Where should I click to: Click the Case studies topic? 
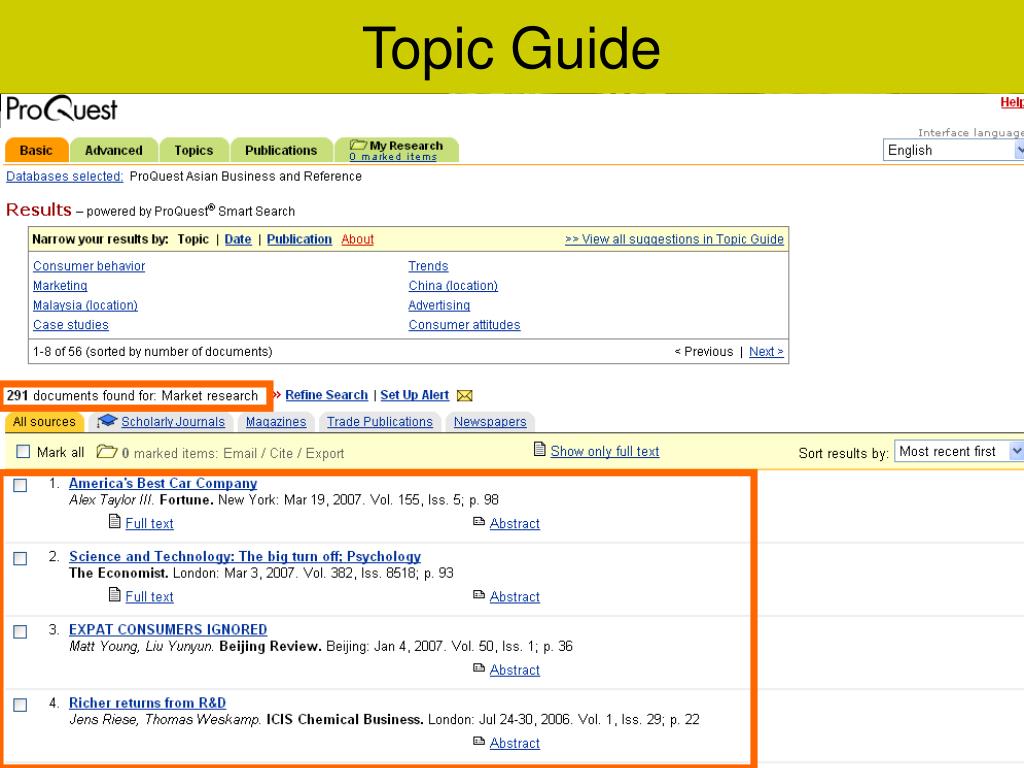(71, 325)
